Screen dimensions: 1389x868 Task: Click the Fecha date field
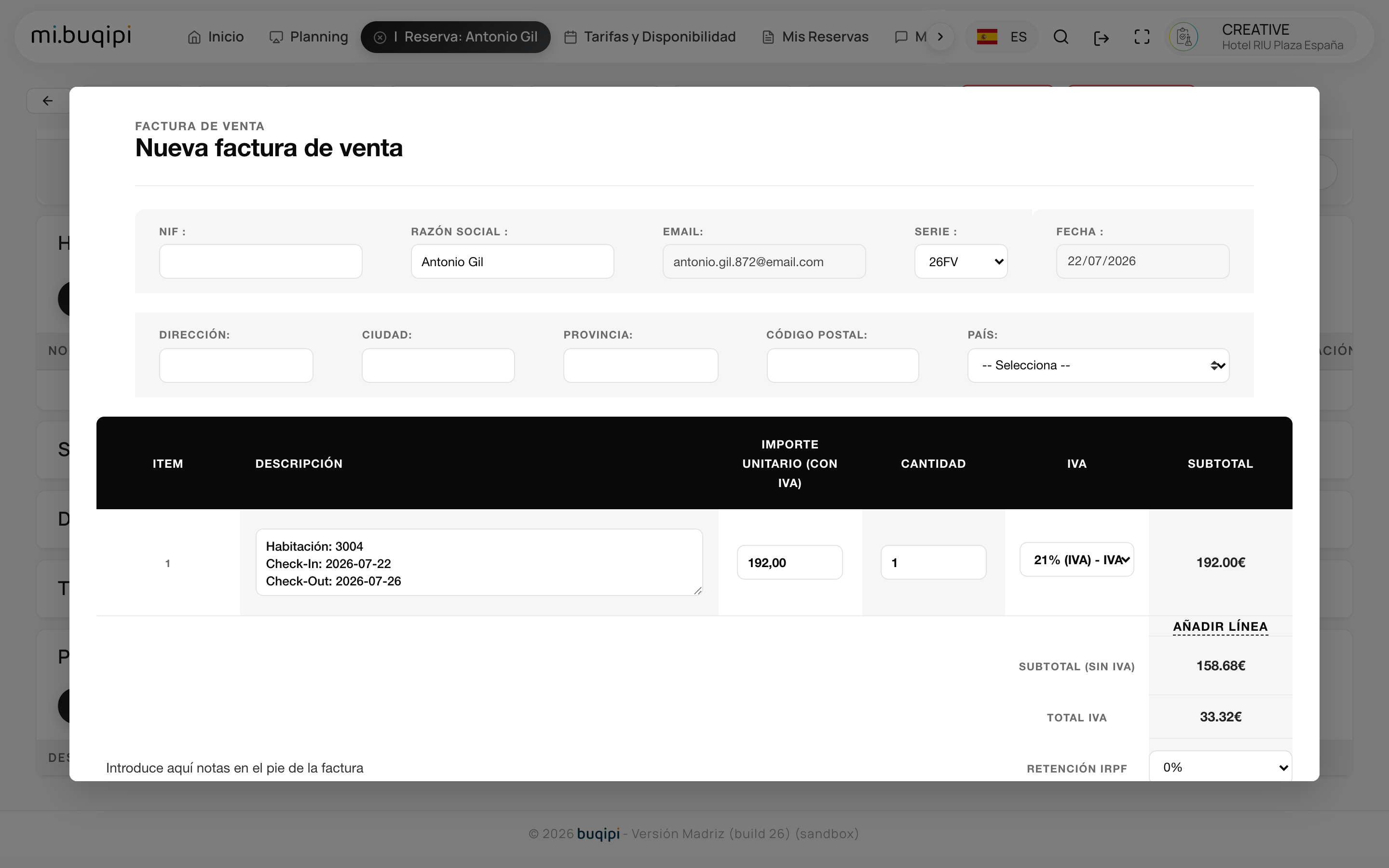(1143, 262)
